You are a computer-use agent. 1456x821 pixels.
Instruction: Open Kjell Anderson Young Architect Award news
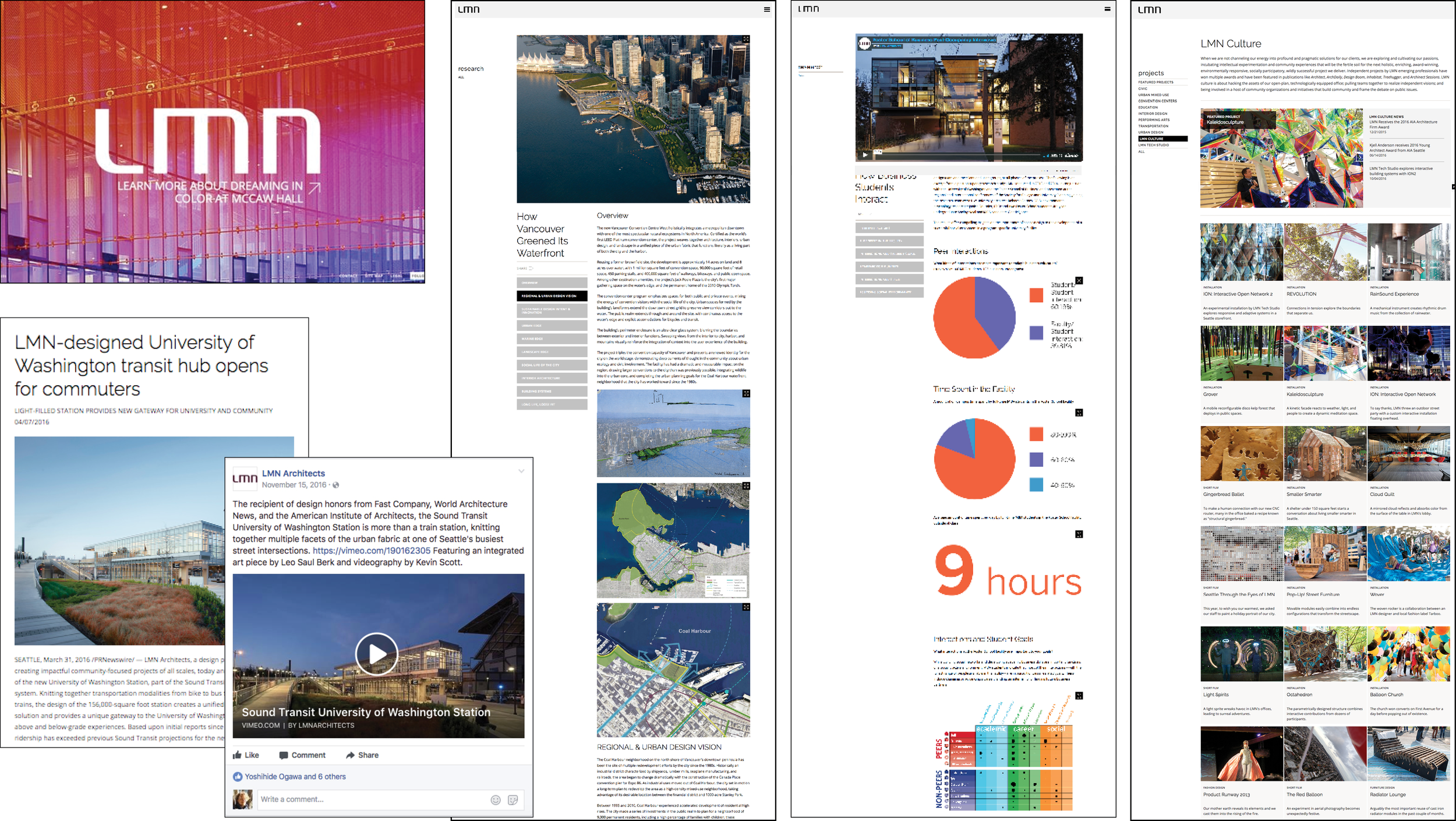[1400, 147]
